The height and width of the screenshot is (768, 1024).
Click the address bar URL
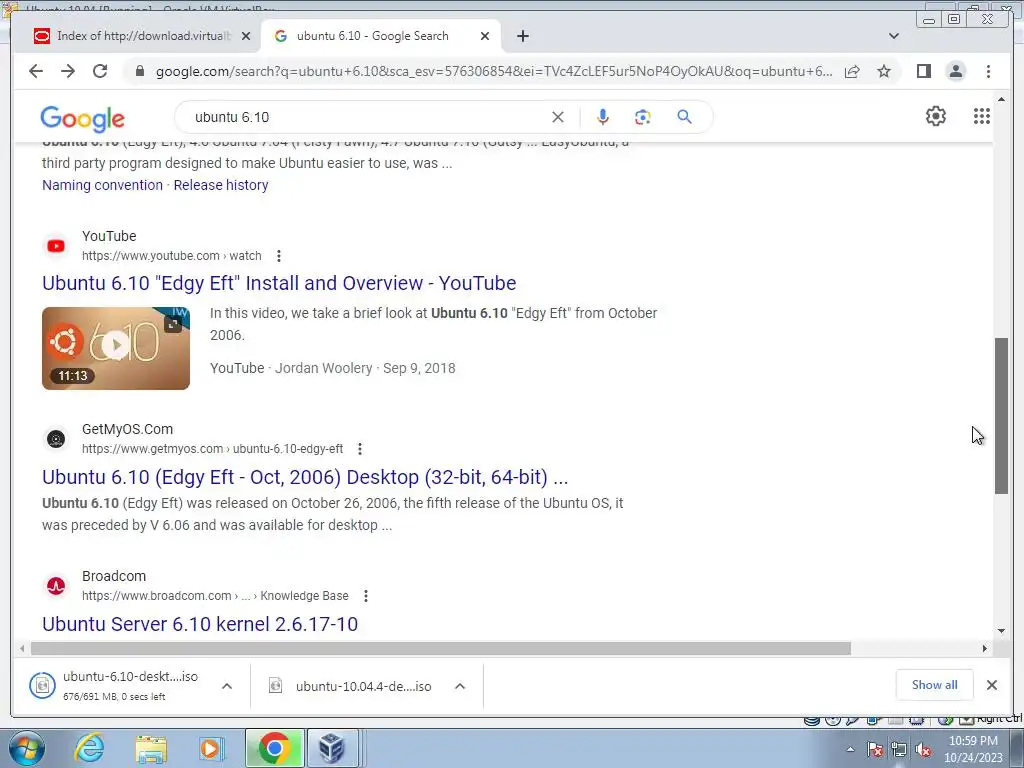click(x=494, y=71)
